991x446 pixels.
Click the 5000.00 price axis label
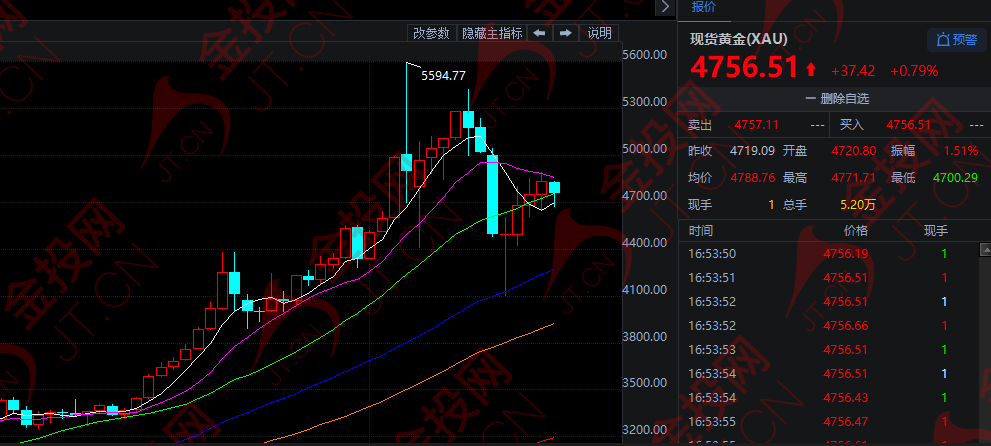pyautogui.click(x=645, y=148)
